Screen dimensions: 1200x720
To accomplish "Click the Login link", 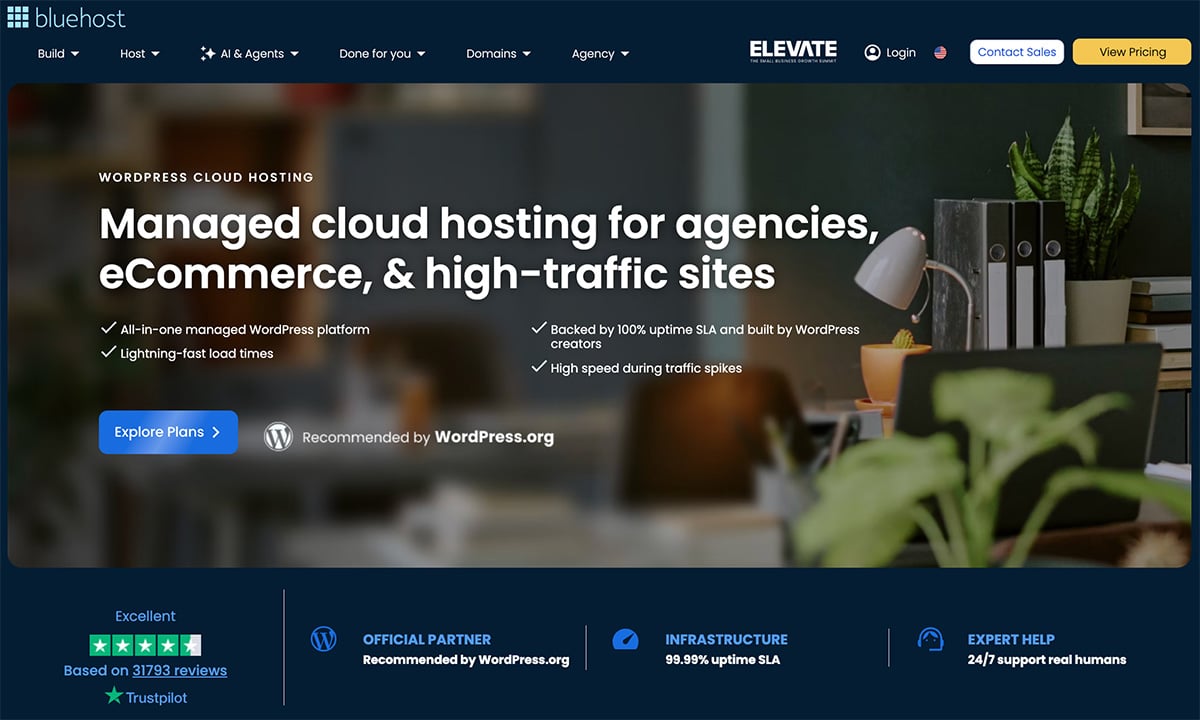I will pos(901,53).
